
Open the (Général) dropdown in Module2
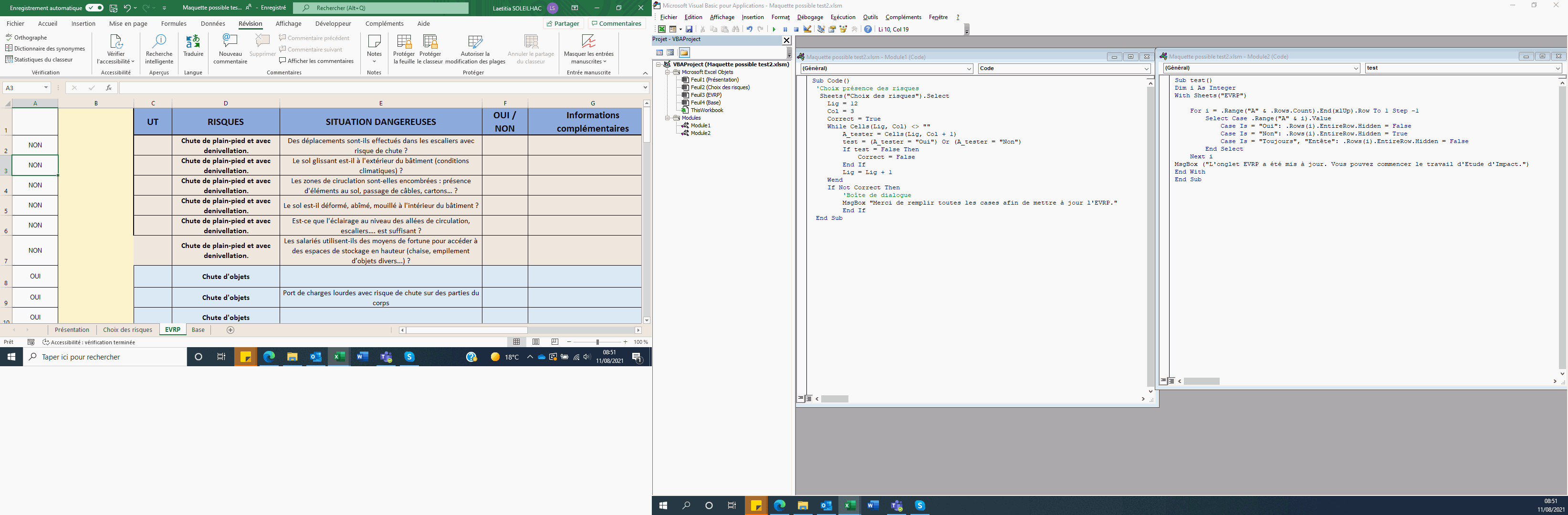tap(1356, 68)
